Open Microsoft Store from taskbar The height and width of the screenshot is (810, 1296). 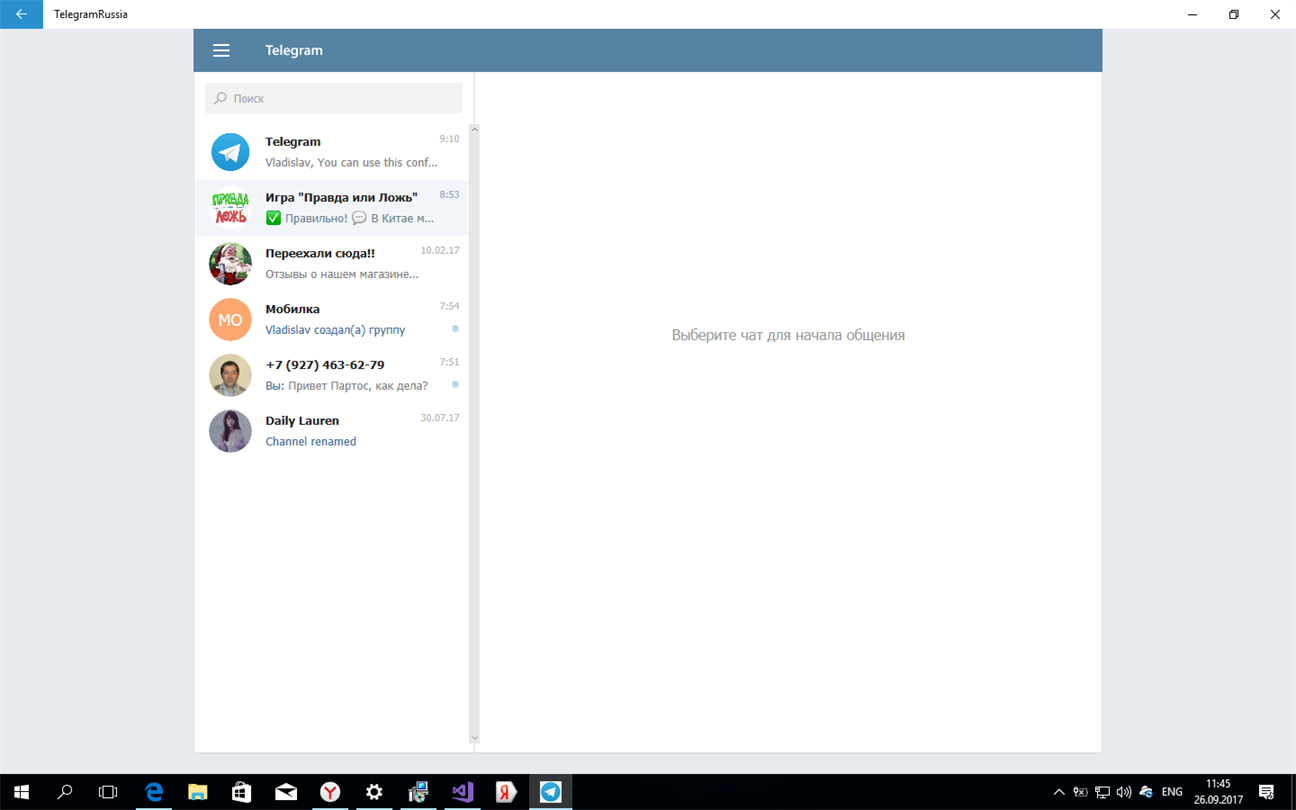pos(242,792)
